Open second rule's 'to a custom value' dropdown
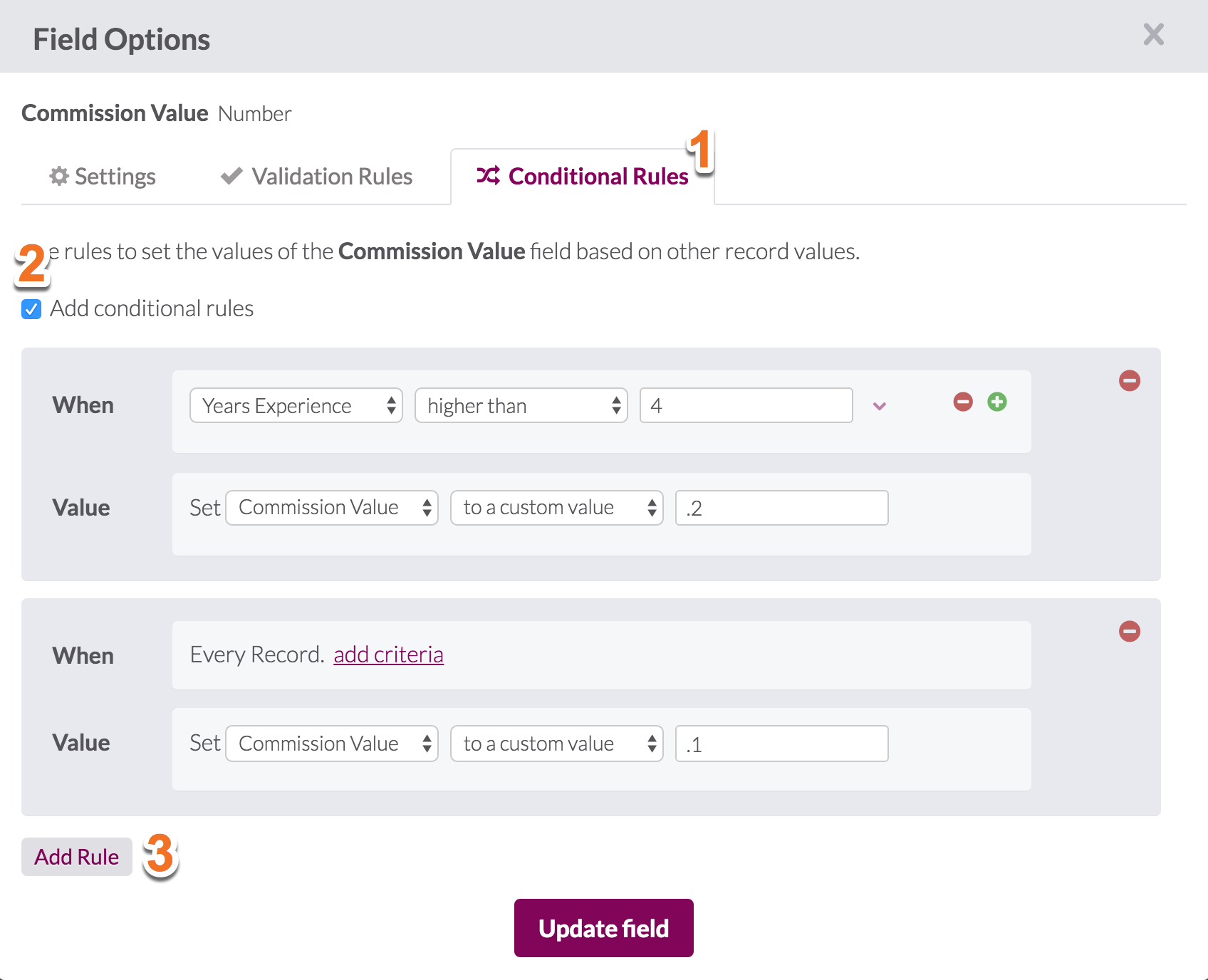The image size is (1208, 980). tap(556, 744)
